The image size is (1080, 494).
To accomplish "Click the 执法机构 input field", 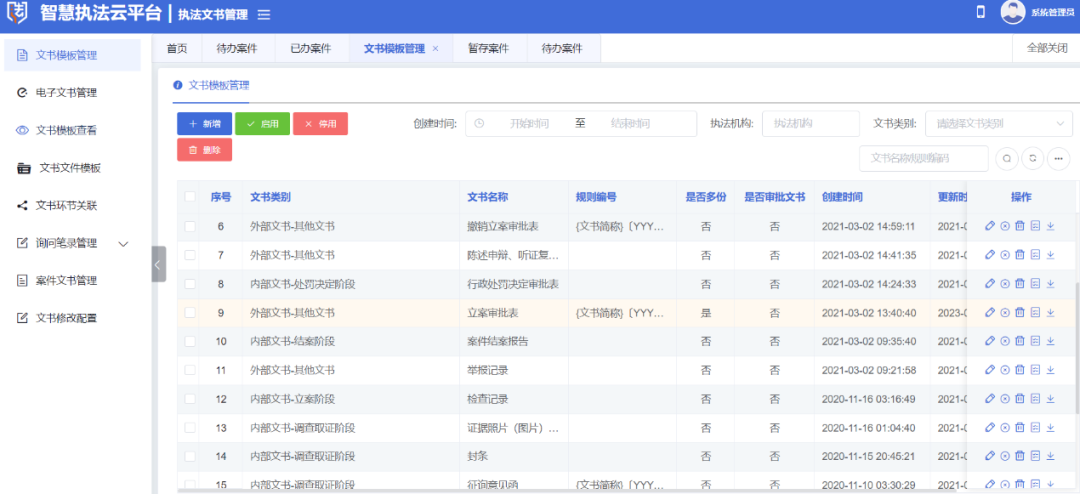I will [x=810, y=124].
